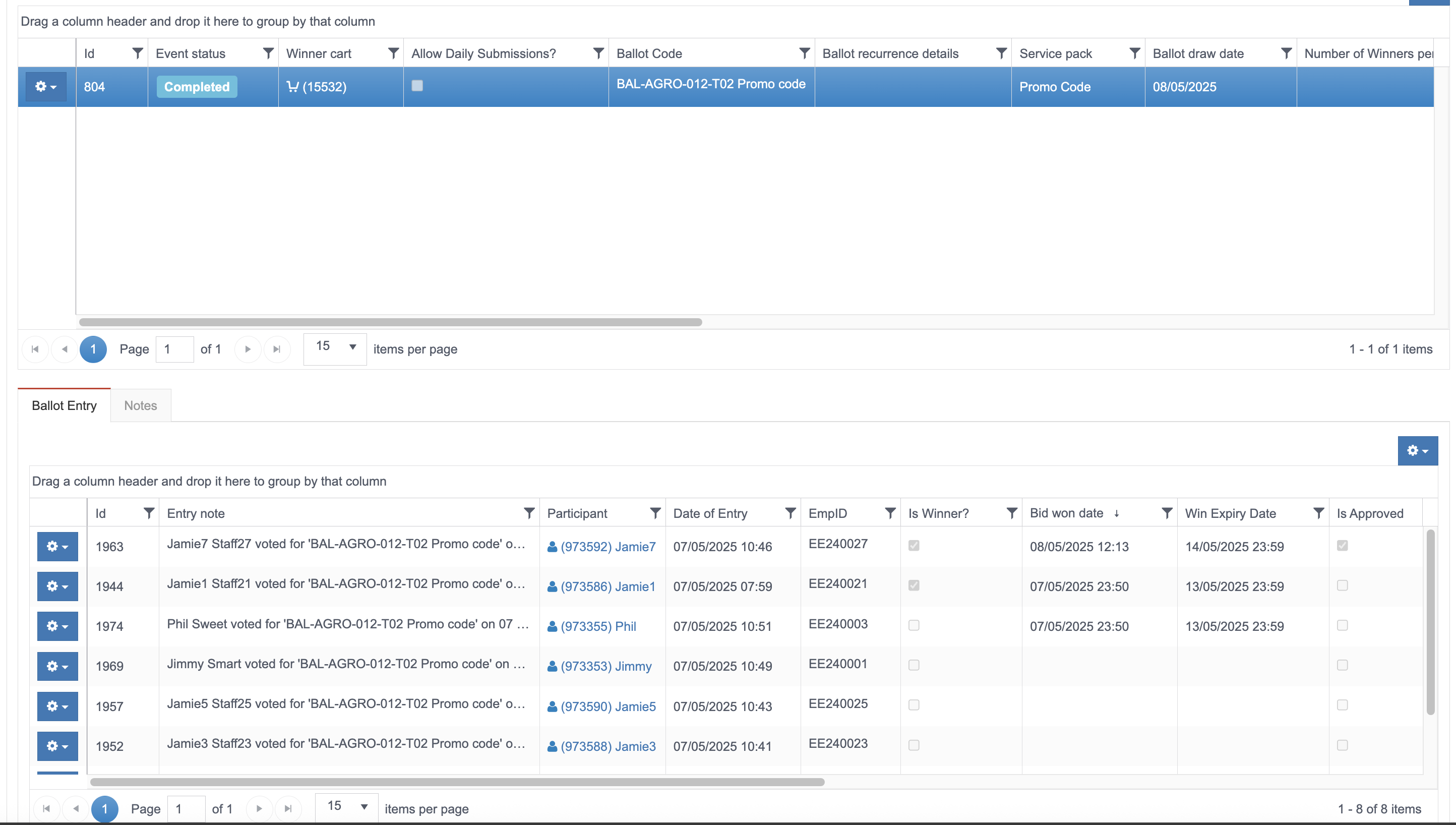Open the filter for Event status column
1456x825 pixels.
click(x=268, y=53)
